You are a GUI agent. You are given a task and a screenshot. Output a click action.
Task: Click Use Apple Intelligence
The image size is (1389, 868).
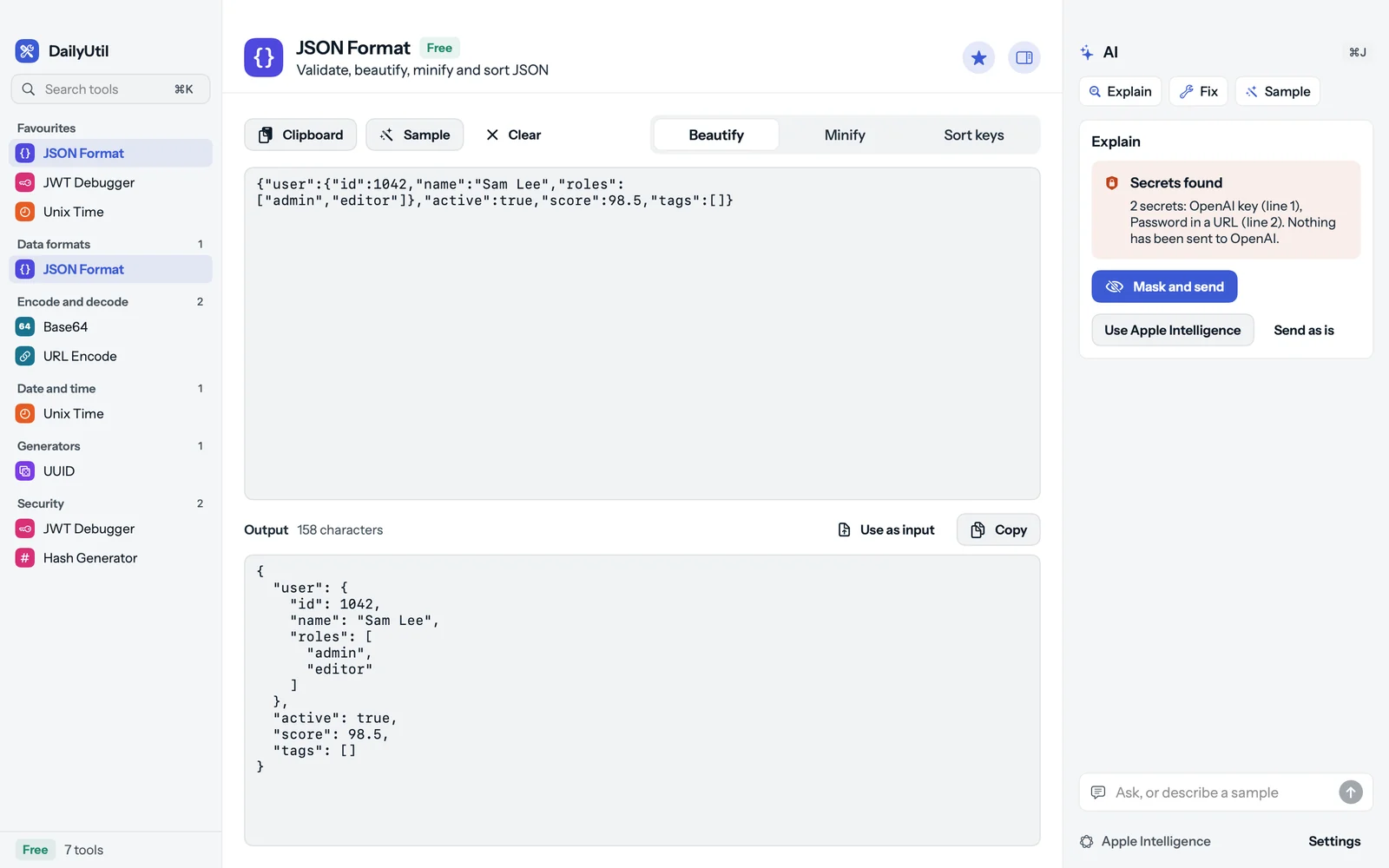[x=1172, y=330]
